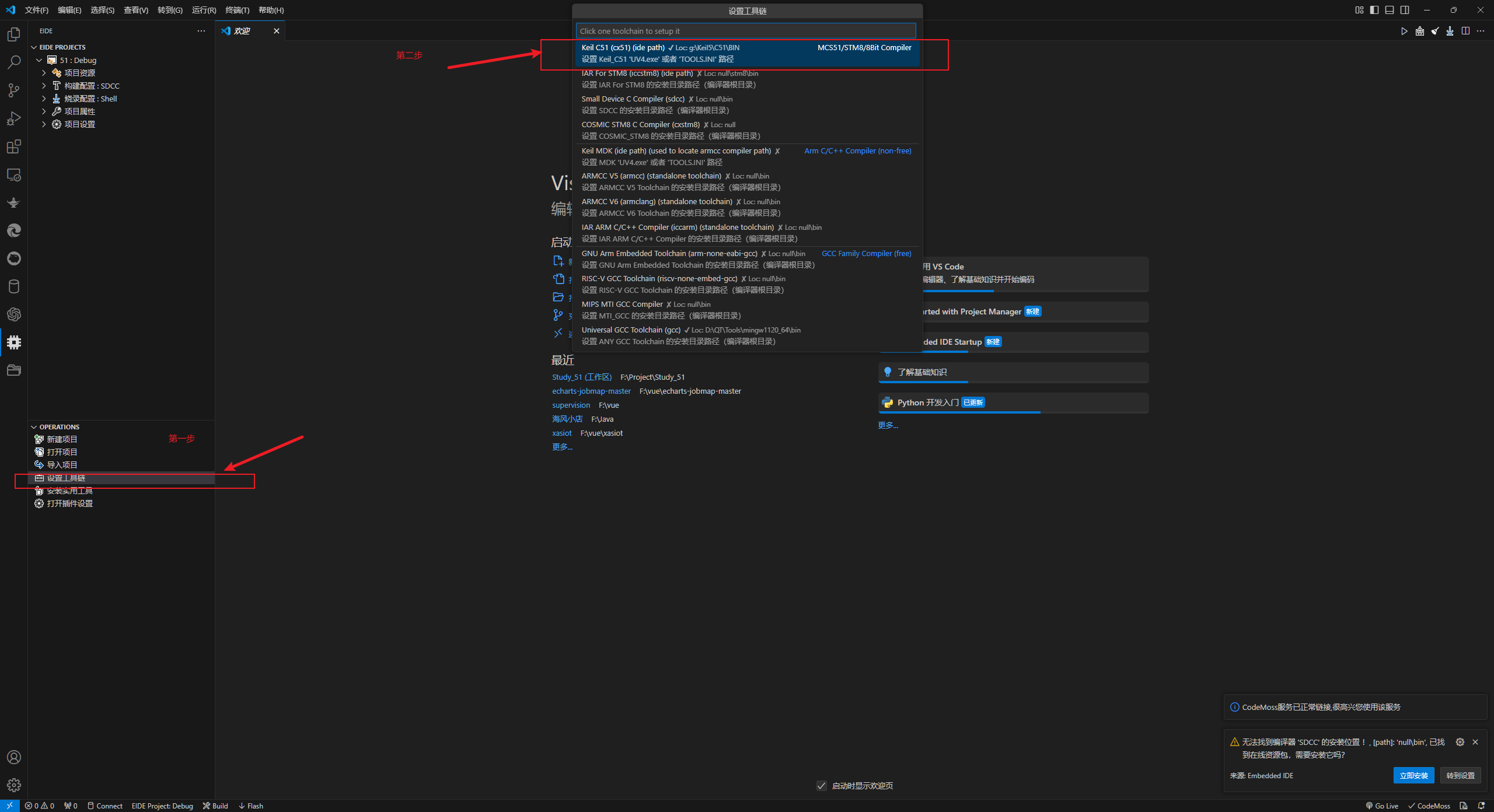Toggle the secondary side bar visibility
The height and width of the screenshot is (812, 1494).
click(1405, 10)
